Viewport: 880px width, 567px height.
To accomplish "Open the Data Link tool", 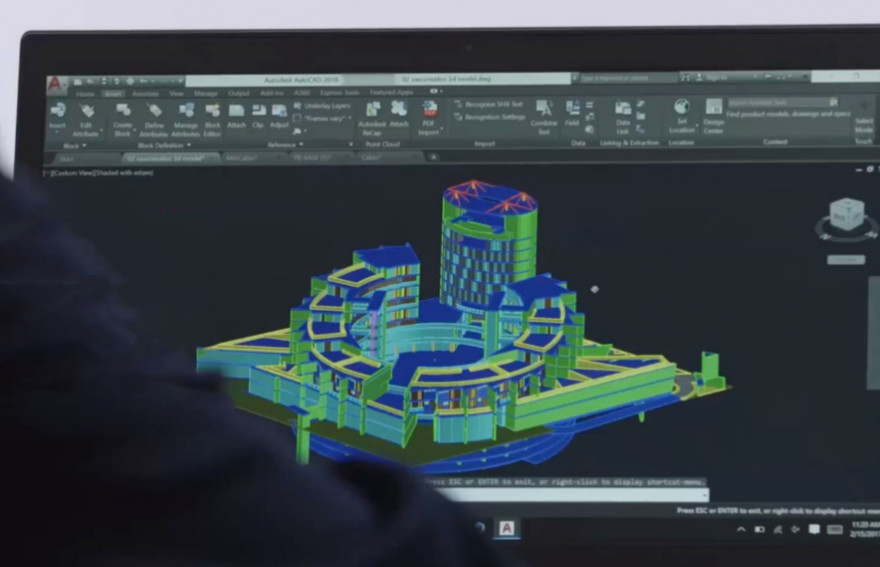I will click(x=623, y=118).
